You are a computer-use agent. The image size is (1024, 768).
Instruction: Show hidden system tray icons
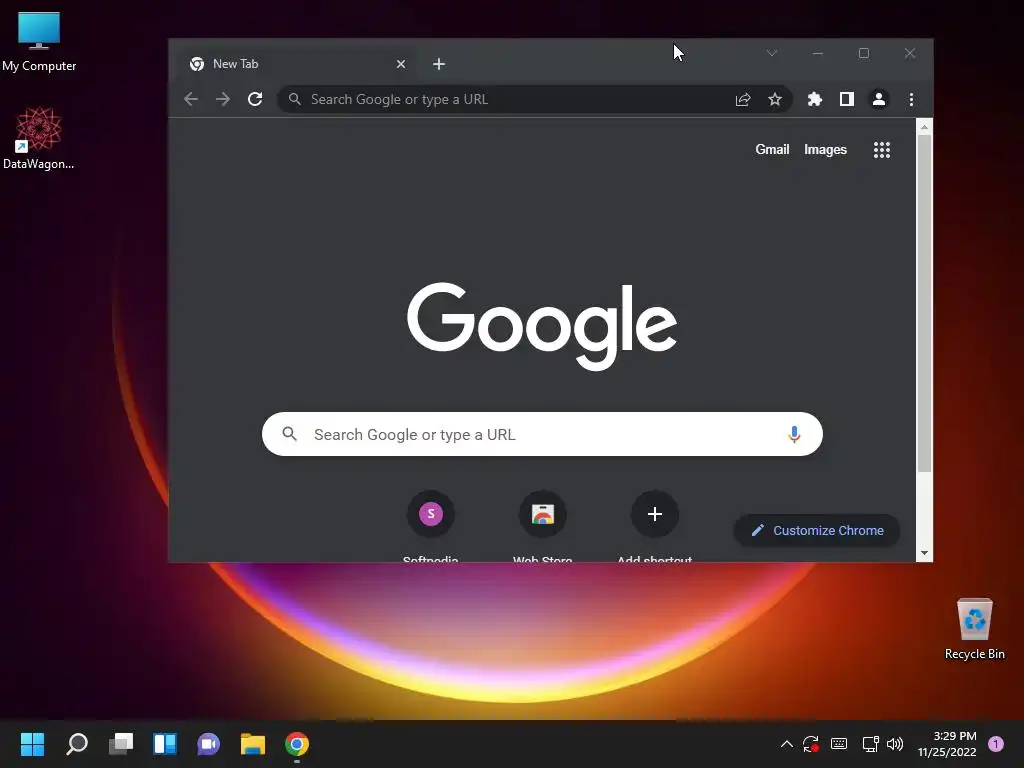[x=787, y=744]
